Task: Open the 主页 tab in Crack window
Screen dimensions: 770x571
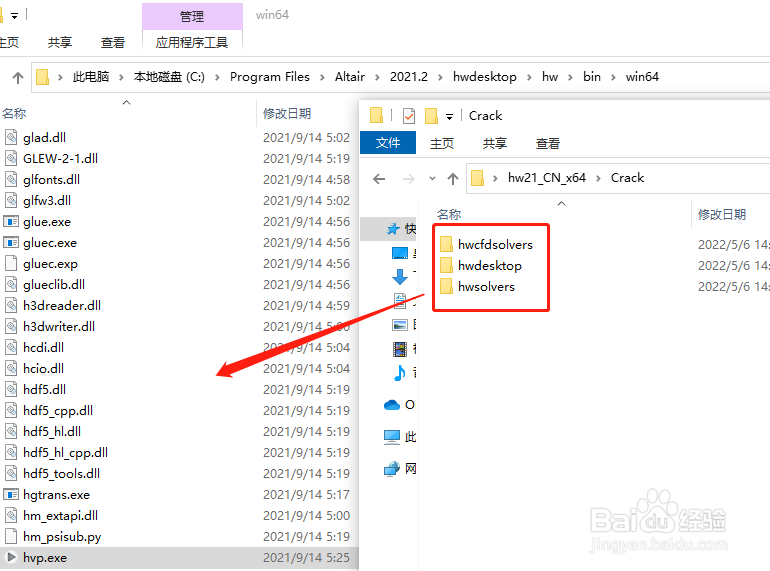Action: [x=442, y=143]
